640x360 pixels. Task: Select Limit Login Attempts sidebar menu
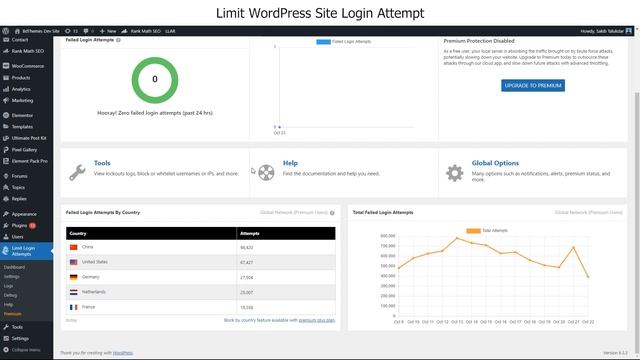click(x=27, y=251)
